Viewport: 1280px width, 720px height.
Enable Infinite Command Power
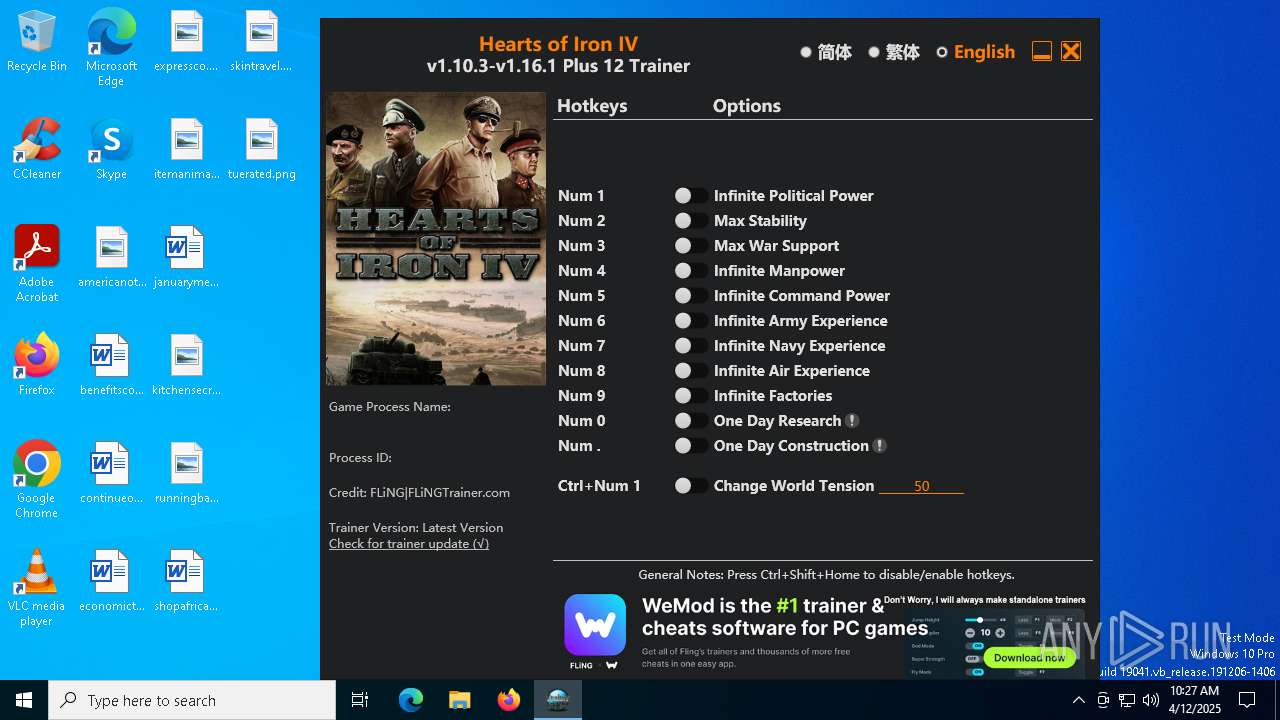pos(690,296)
